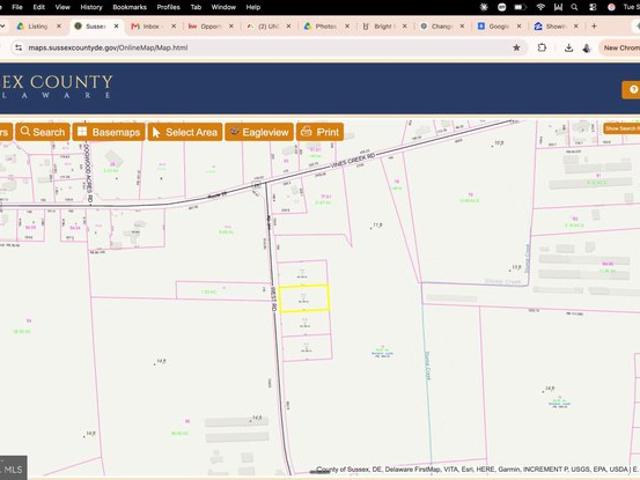The image size is (640, 480).
Task: Open new browser tab with plus
Action: coord(594,26)
